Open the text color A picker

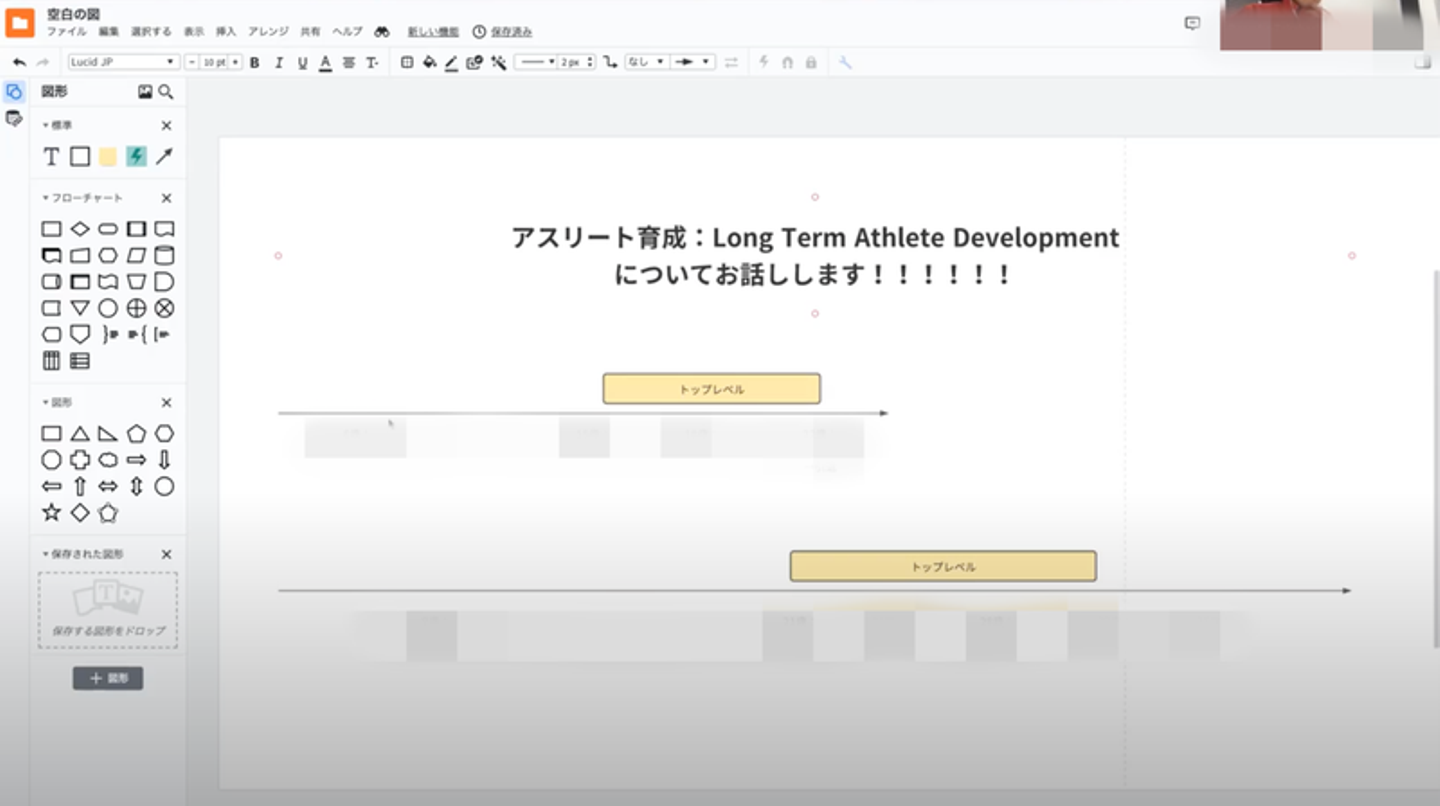[325, 62]
